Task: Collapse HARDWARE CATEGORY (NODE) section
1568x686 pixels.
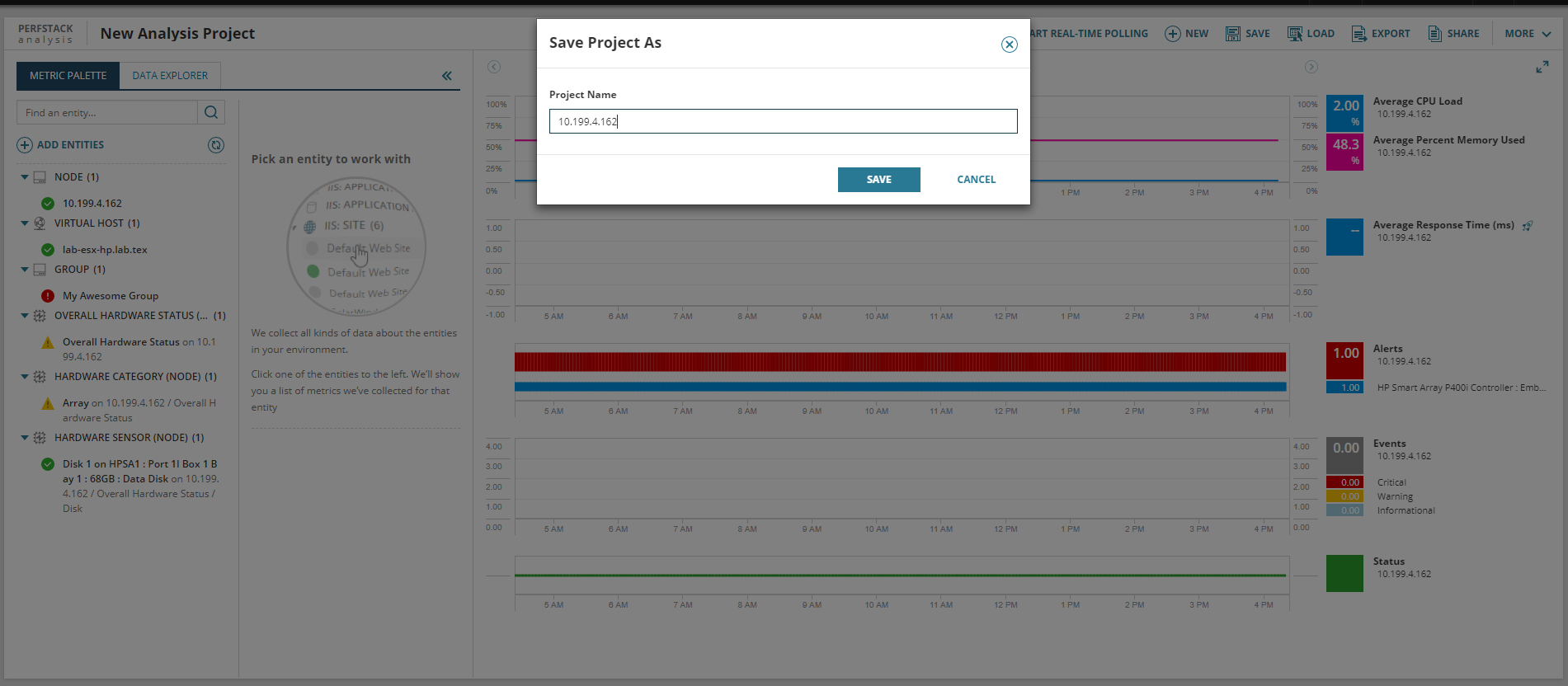Action: pos(25,377)
